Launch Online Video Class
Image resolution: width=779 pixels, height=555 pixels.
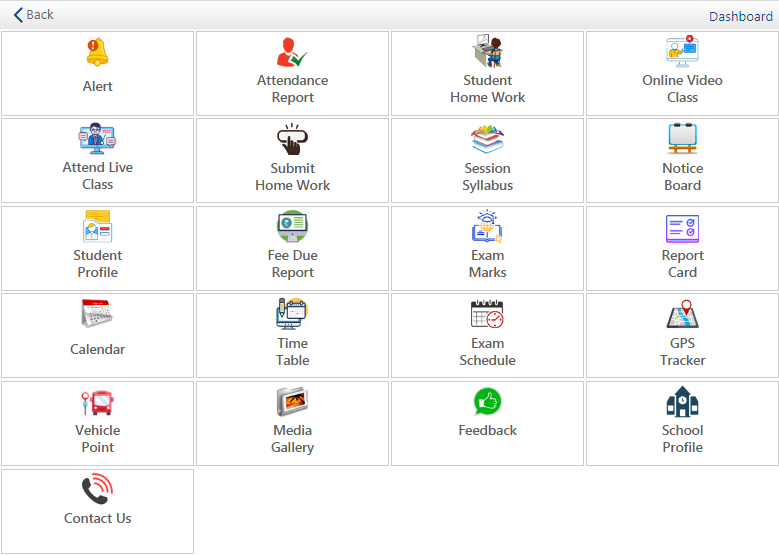point(682,74)
